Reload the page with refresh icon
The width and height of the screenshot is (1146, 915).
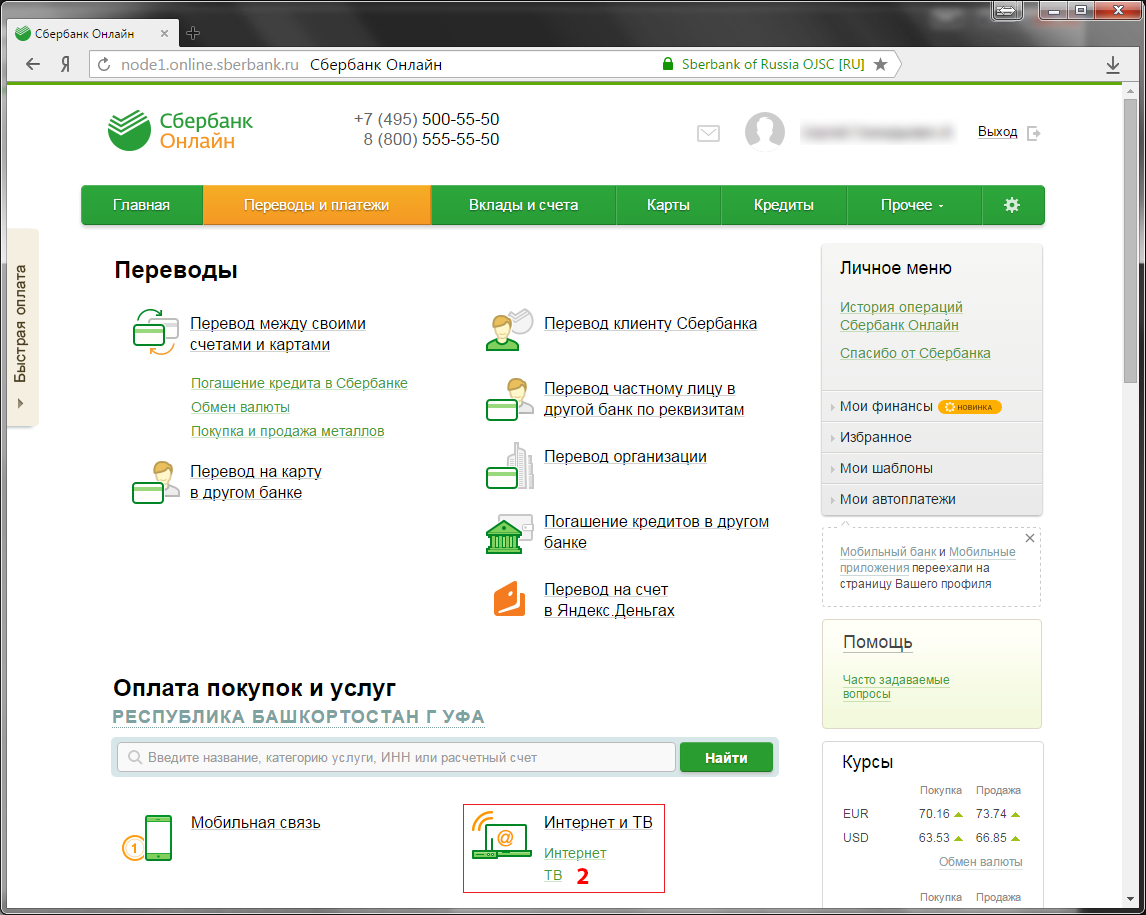click(104, 64)
